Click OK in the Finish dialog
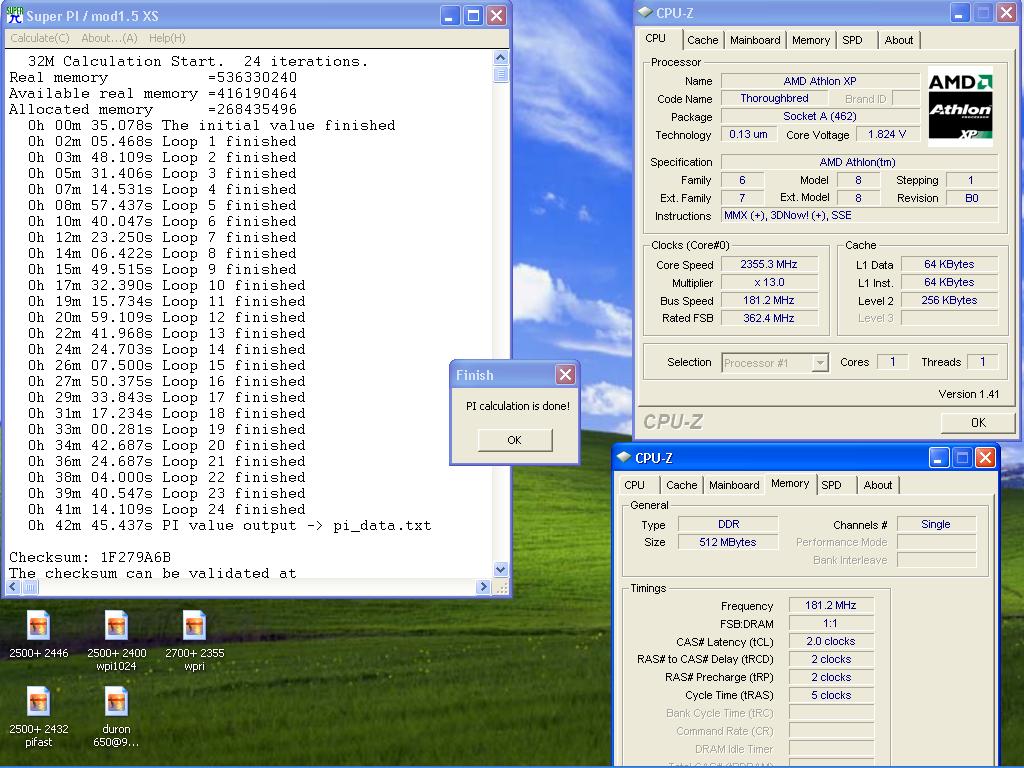 (515, 440)
